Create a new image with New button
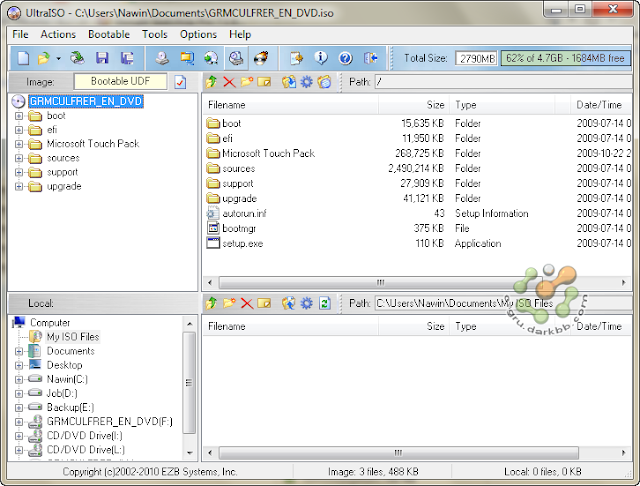 [x=23, y=58]
